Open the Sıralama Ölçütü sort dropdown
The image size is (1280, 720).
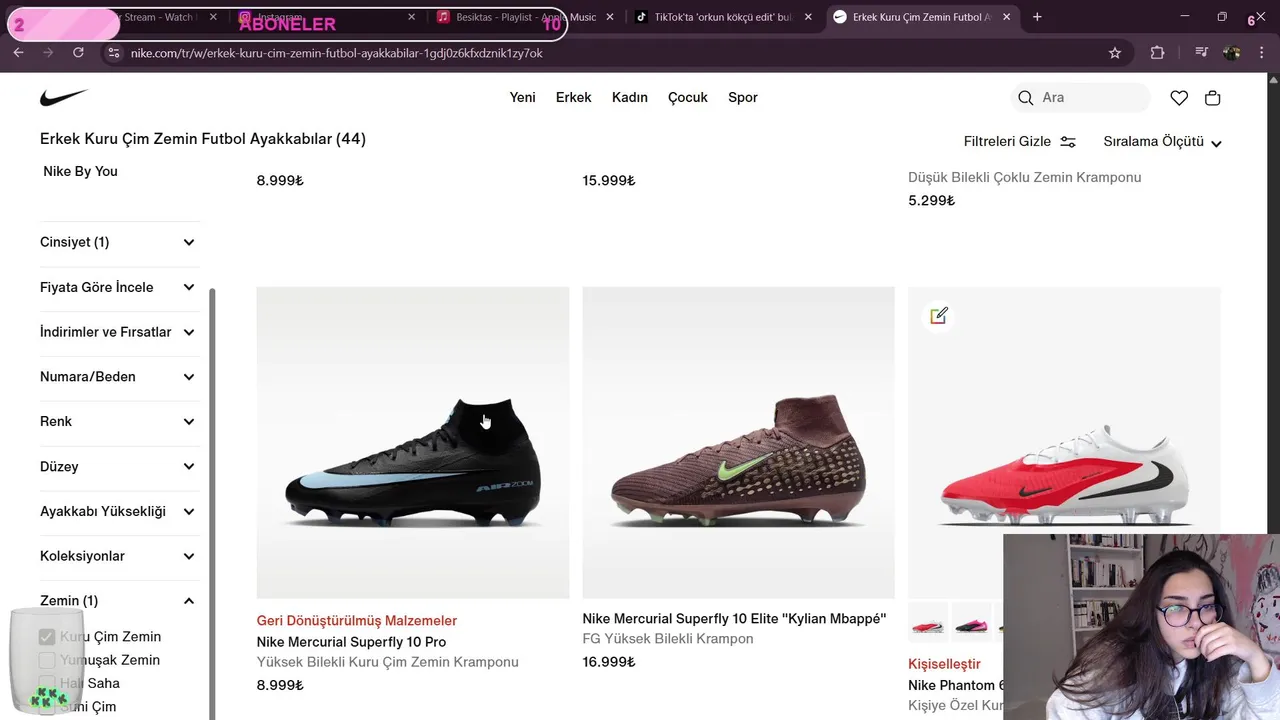pyautogui.click(x=1162, y=142)
